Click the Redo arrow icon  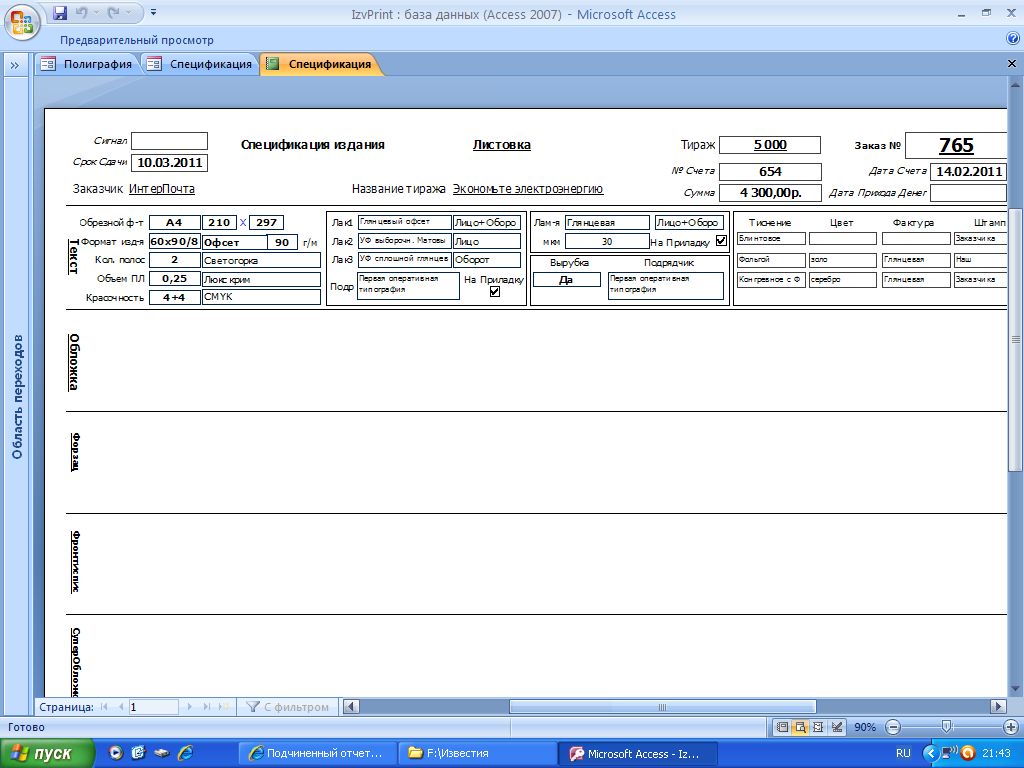114,12
